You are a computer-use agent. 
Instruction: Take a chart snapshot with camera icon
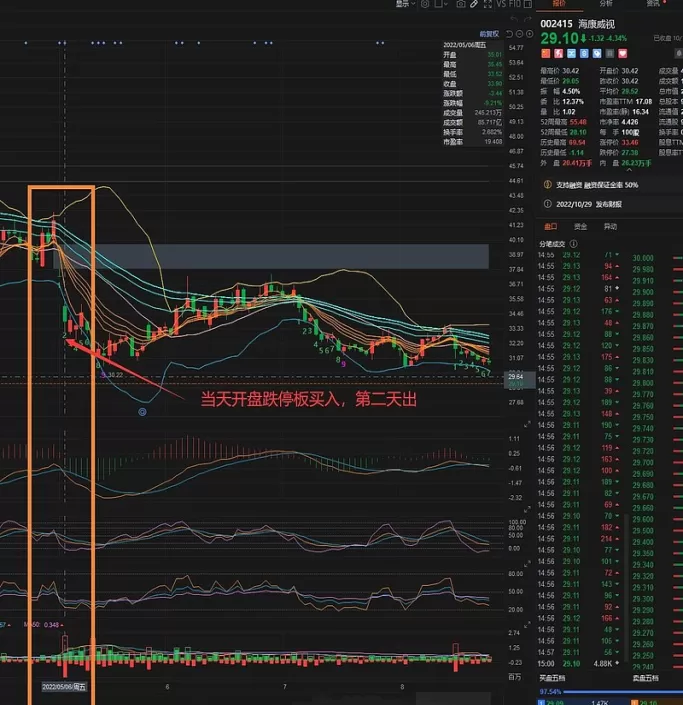[x=461, y=4]
